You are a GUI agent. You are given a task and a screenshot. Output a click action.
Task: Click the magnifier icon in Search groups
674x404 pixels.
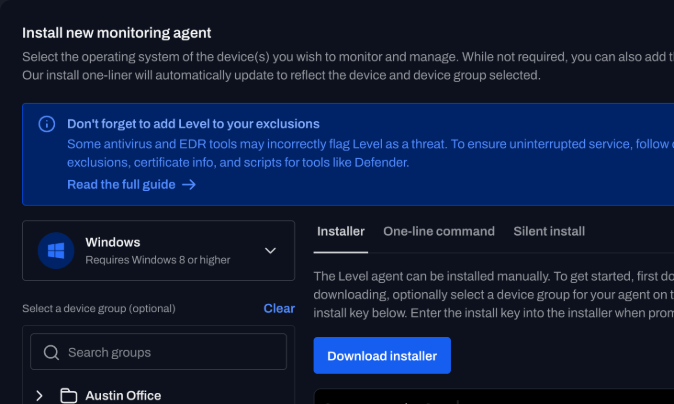tap(51, 352)
